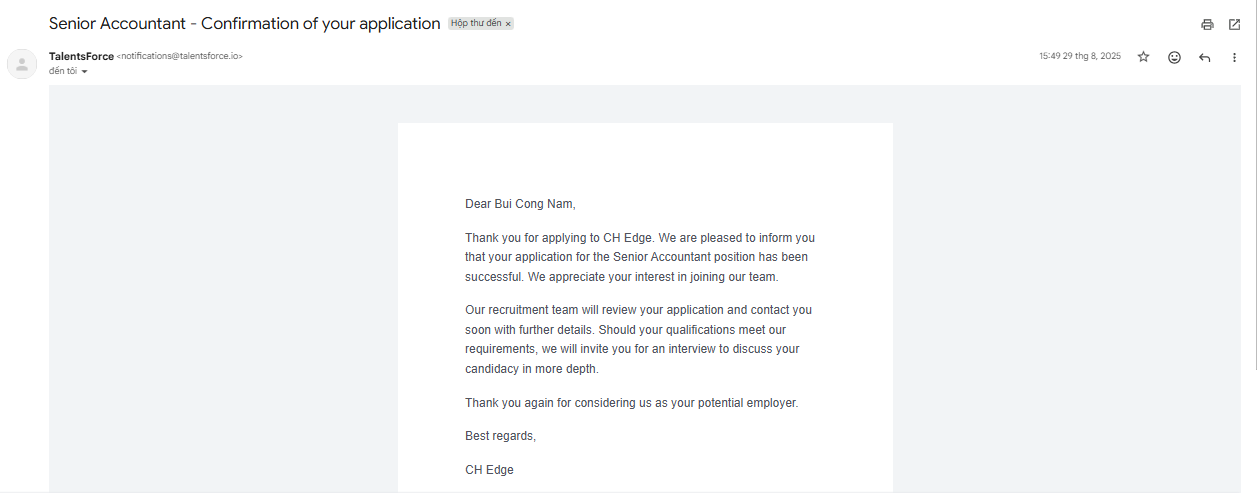The height and width of the screenshot is (503, 1257).
Task: Expand recipient details arrow beside 'đến tôi'
Action: coord(85,72)
